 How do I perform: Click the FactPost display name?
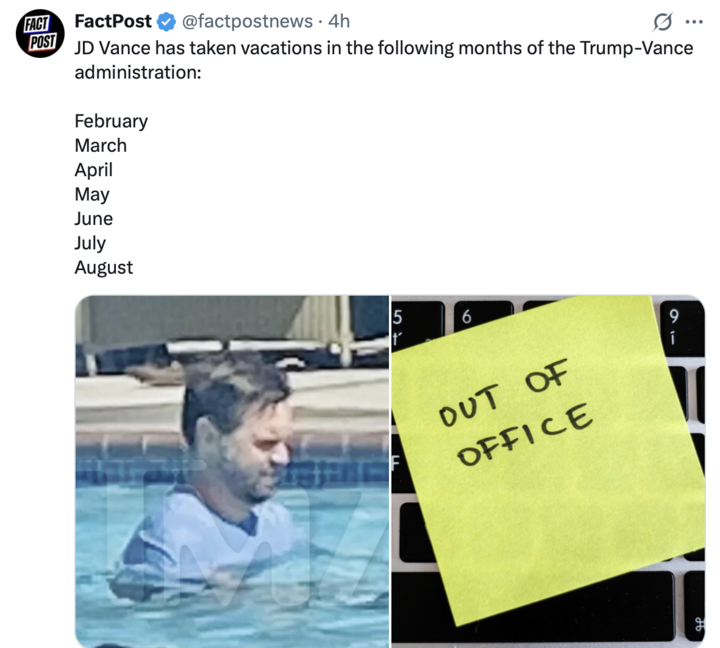click(x=113, y=22)
